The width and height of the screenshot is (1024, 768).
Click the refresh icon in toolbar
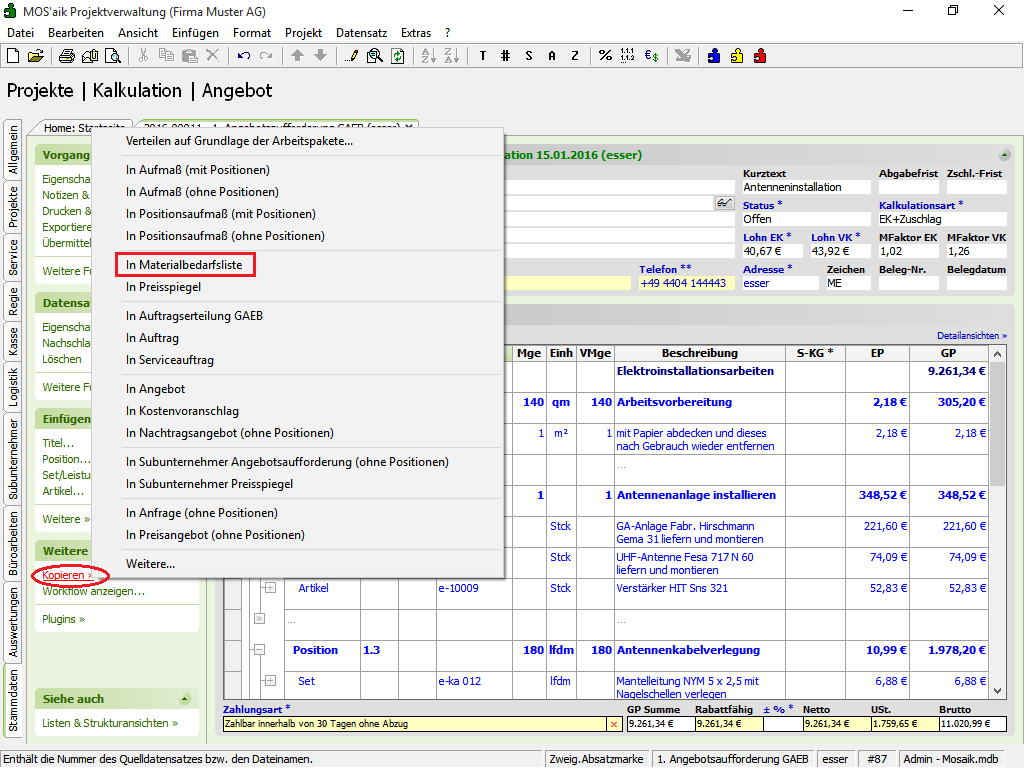click(x=398, y=56)
